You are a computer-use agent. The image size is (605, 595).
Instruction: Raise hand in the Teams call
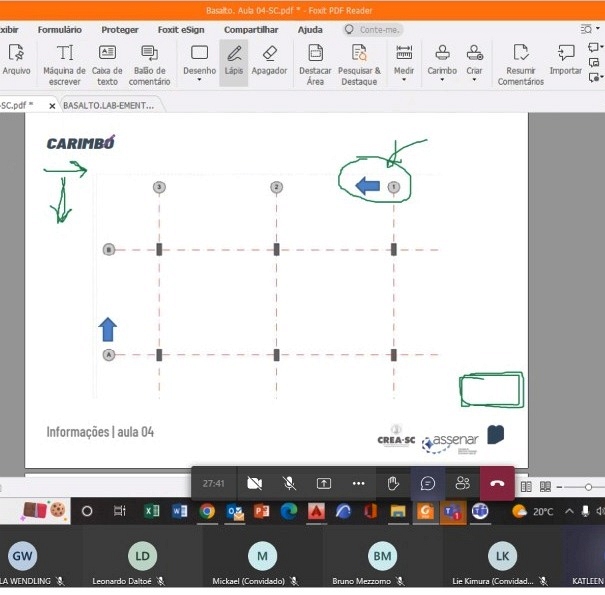pos(393,483)
